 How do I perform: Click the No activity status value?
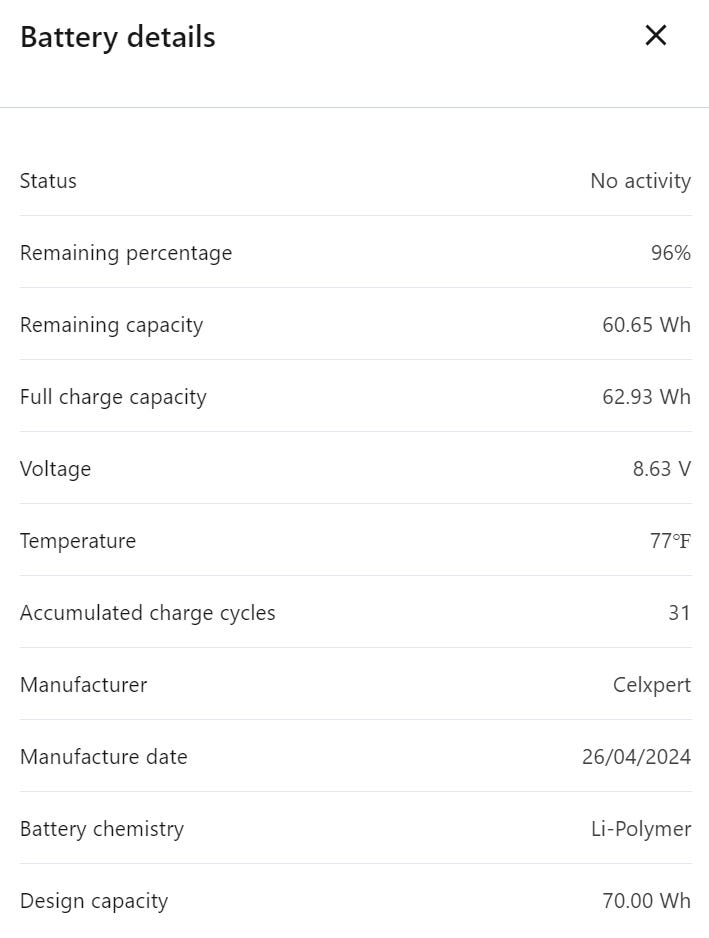coord(640,181)
